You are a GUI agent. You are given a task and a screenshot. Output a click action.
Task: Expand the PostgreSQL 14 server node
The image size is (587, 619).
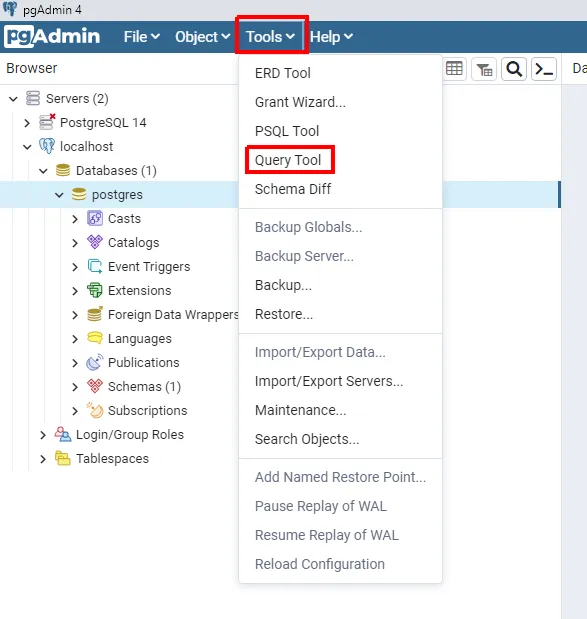(x=27, y=123)
